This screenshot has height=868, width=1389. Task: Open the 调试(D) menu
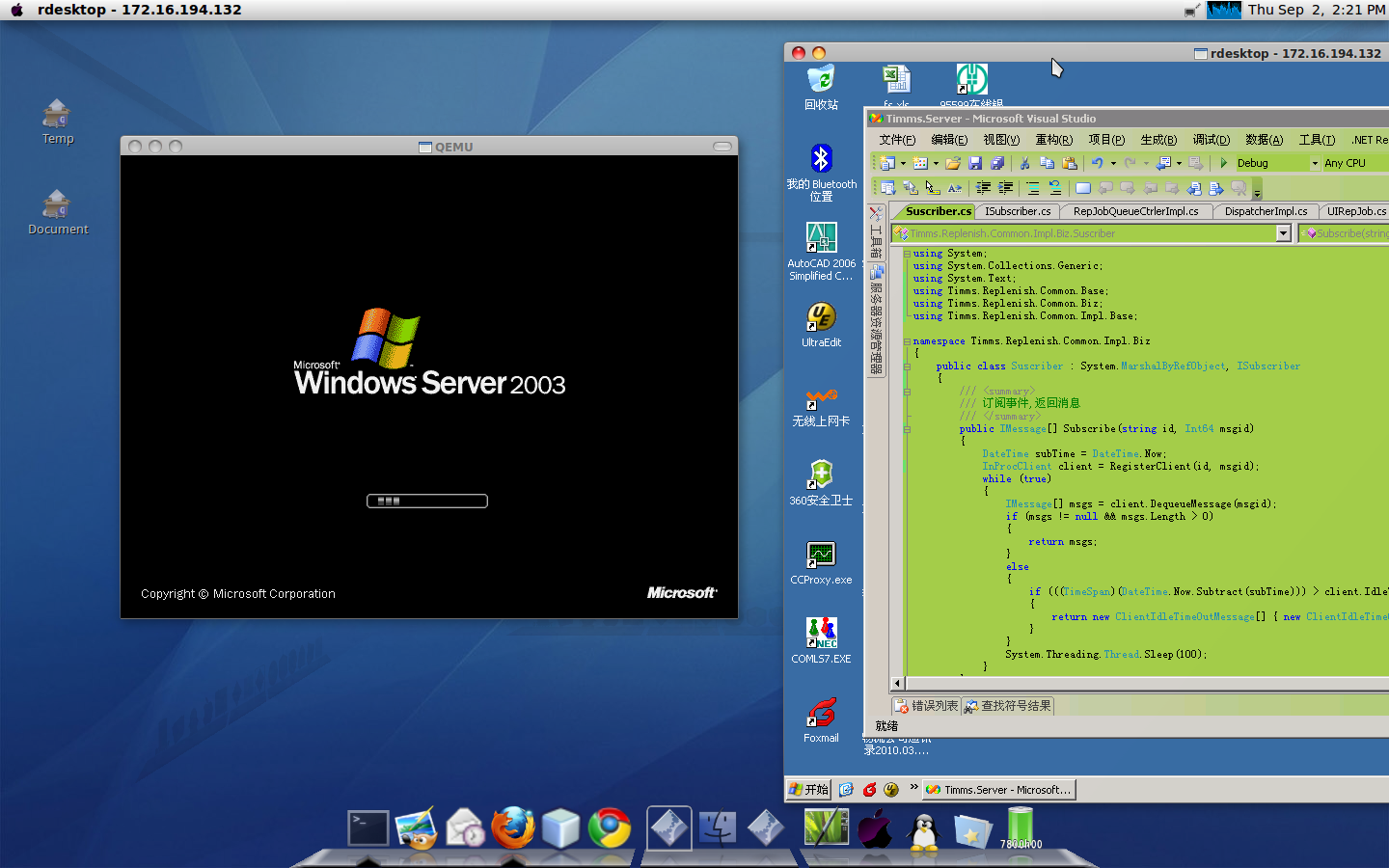(x=1211, y=140)
